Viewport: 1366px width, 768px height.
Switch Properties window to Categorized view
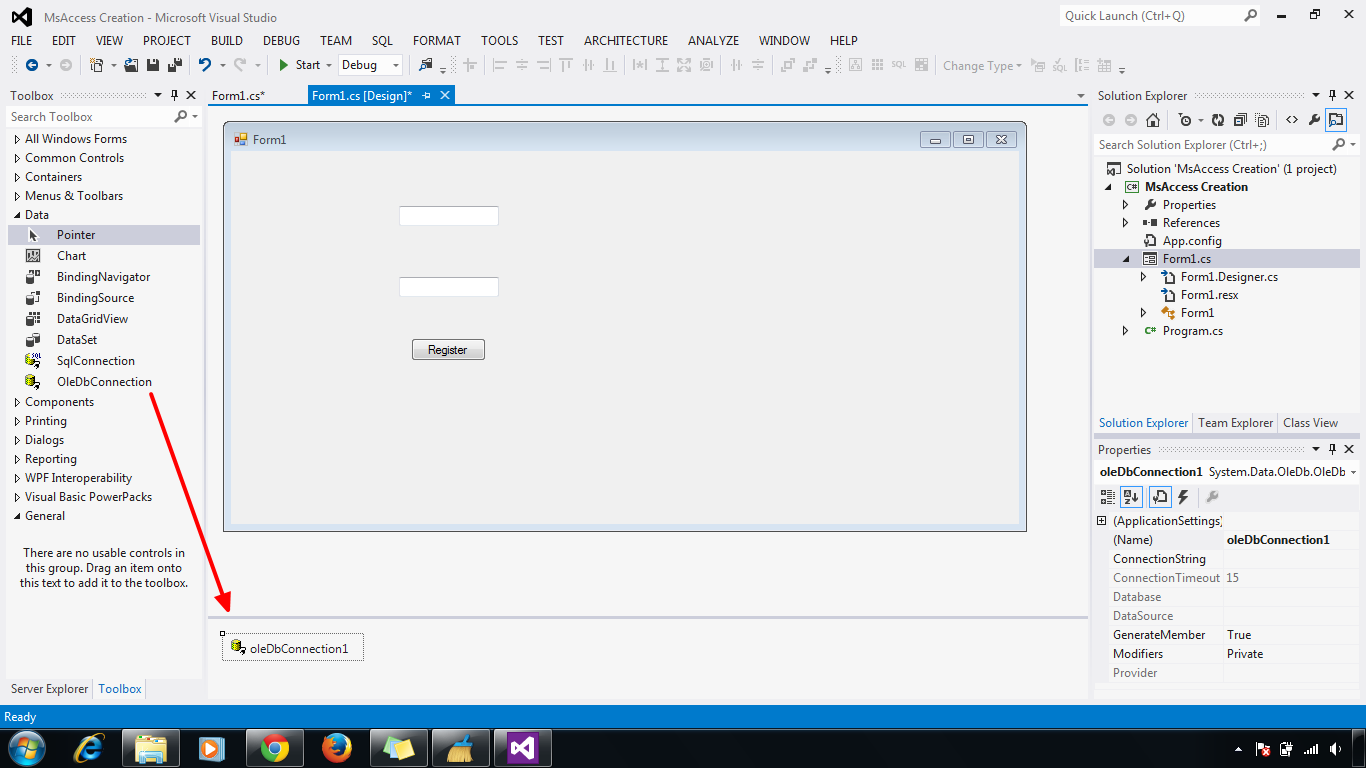tap(1107, 497)
